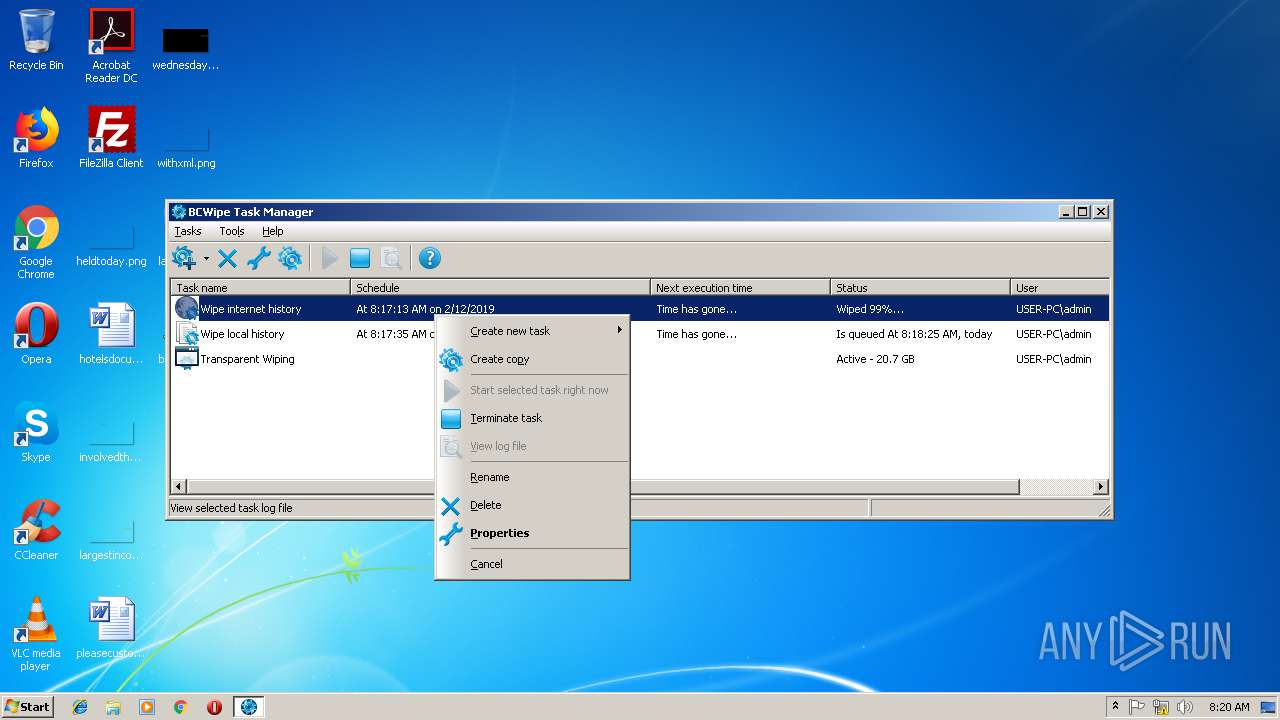Click the Help question mark icon
The height and width of the screenshot is (720, 1280).
pyautogui.click(x=429, y=258)
